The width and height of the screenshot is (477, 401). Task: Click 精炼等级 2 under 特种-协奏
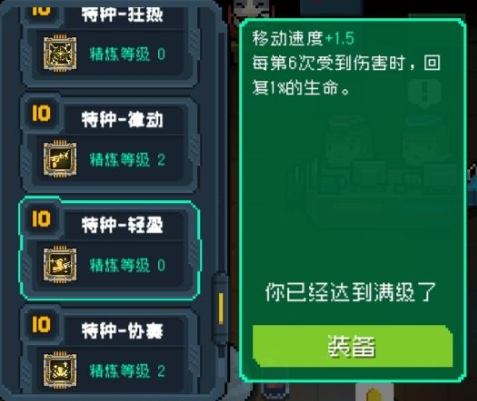(127, 371)
